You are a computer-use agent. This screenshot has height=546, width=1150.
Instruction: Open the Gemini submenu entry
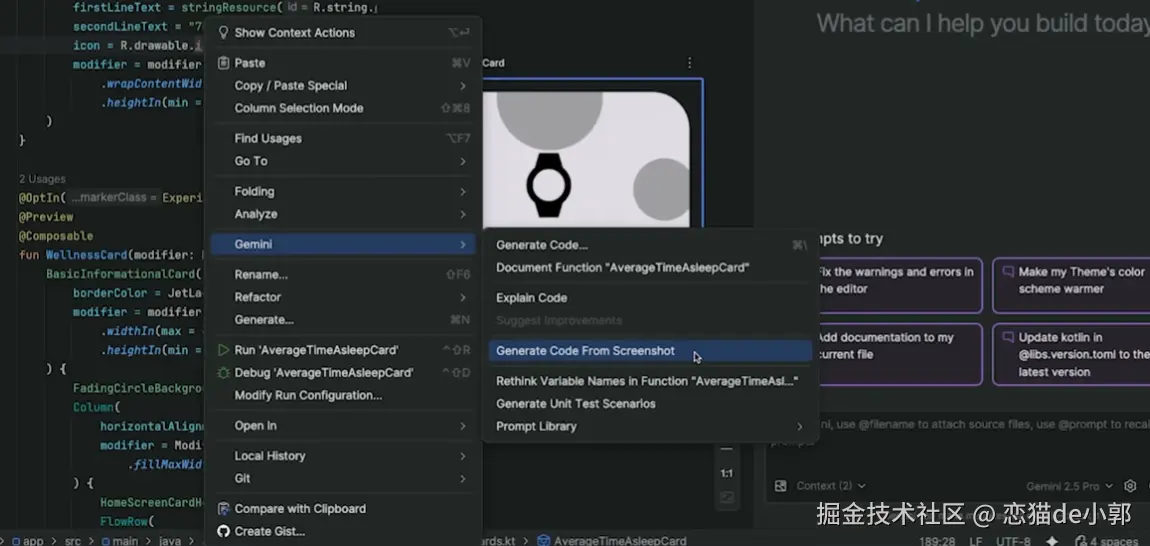[x=343, y=244]
